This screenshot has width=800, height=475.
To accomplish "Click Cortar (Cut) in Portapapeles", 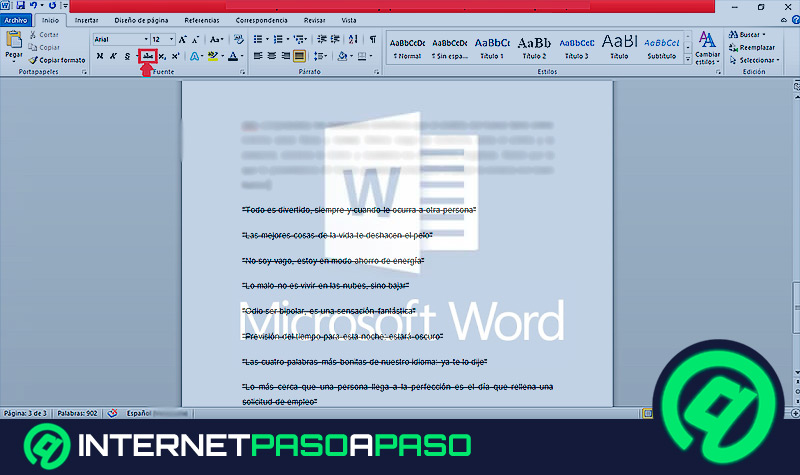I will (44, 35).
